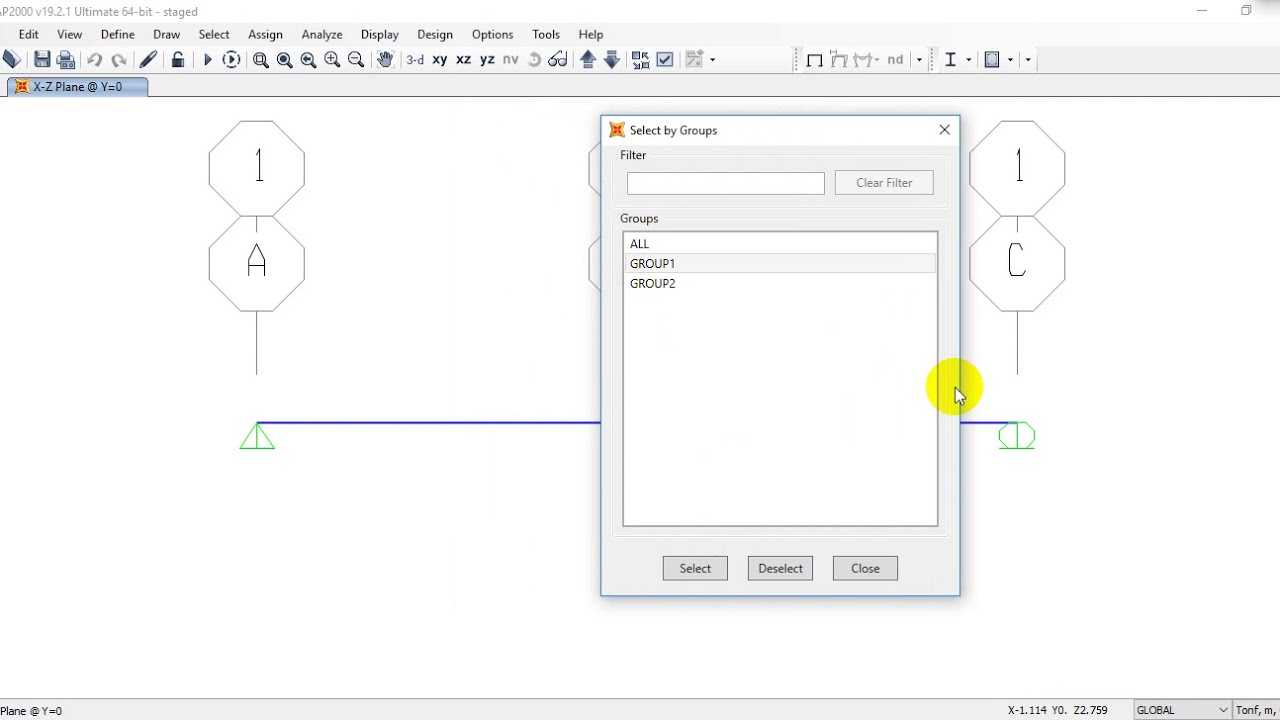Screen dimensions: 1280x720
Task: Click the Rotate 3D View icon
Action: [x=534, y=60]
